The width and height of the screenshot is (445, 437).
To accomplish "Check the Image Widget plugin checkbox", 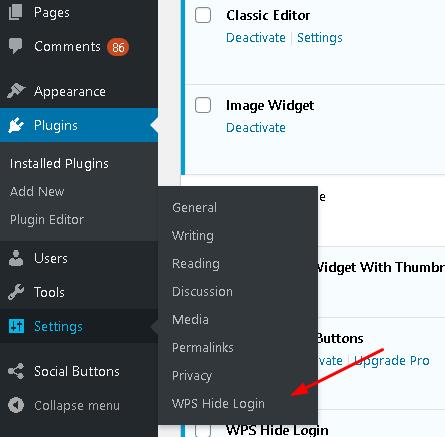I will tap(203, 105).
